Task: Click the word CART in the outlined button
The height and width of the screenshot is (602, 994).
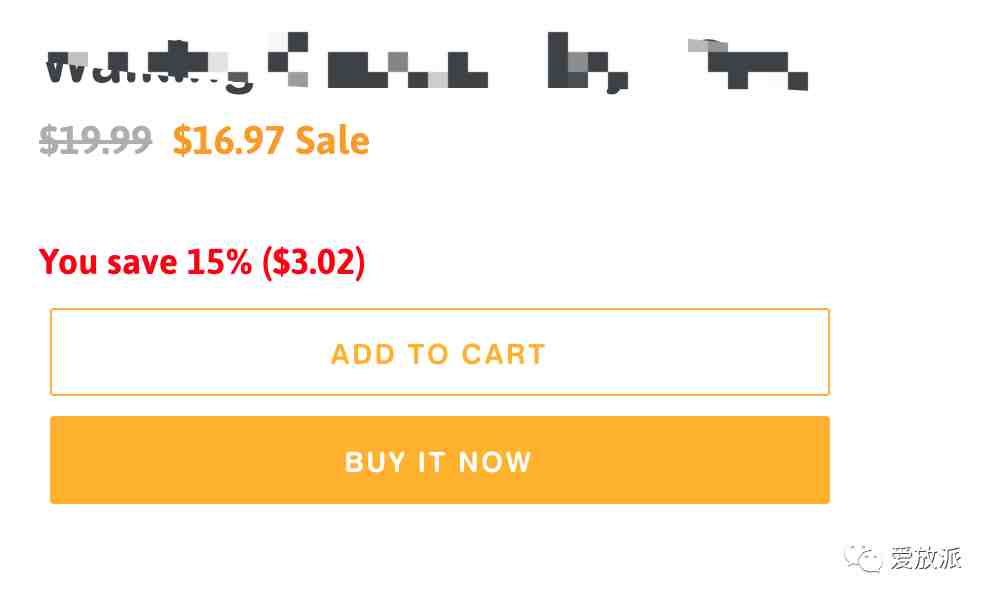Action: click(503, 354)
